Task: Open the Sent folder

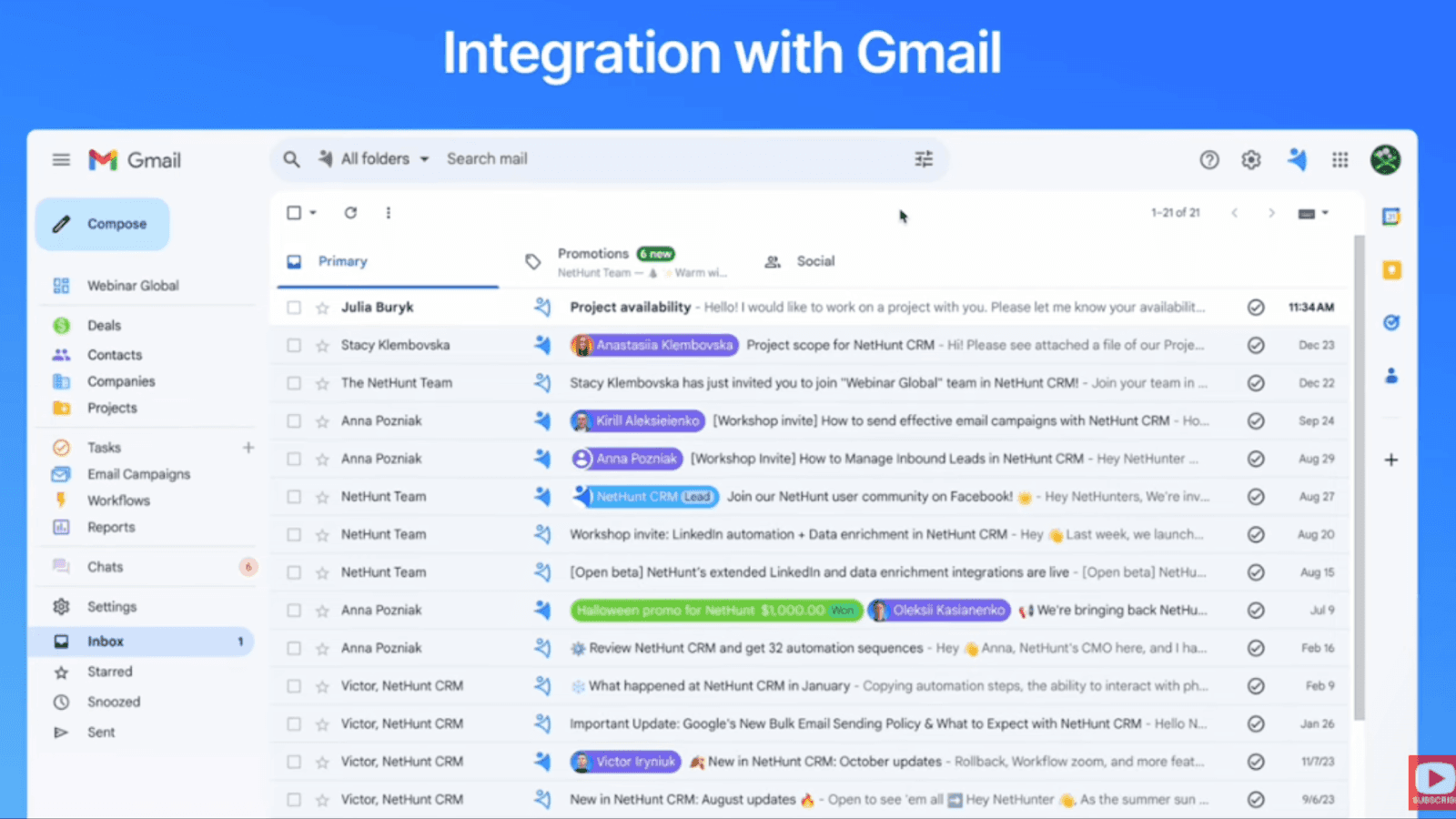Action: point(101,733)
